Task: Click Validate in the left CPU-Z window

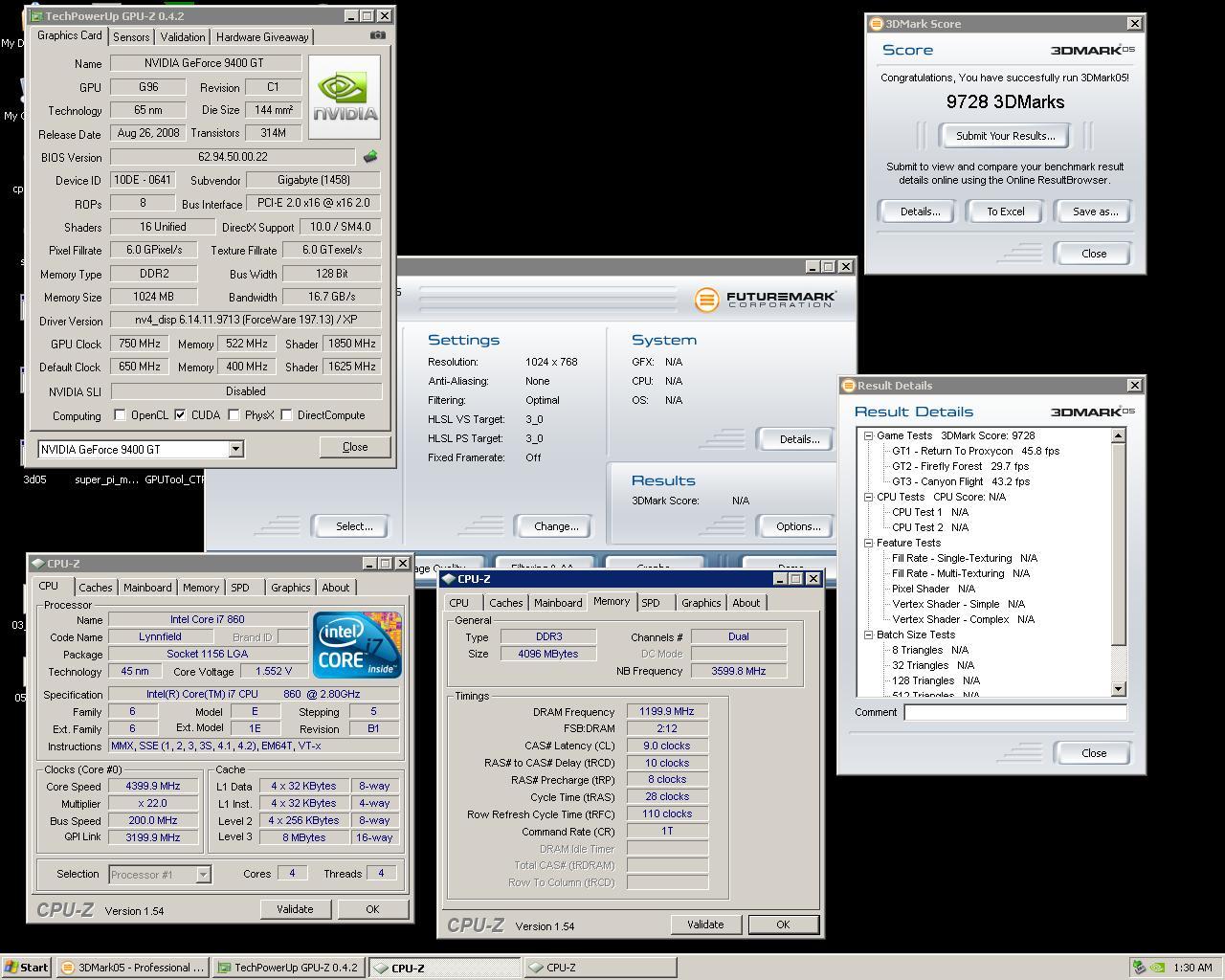Action: click(295, 909)
